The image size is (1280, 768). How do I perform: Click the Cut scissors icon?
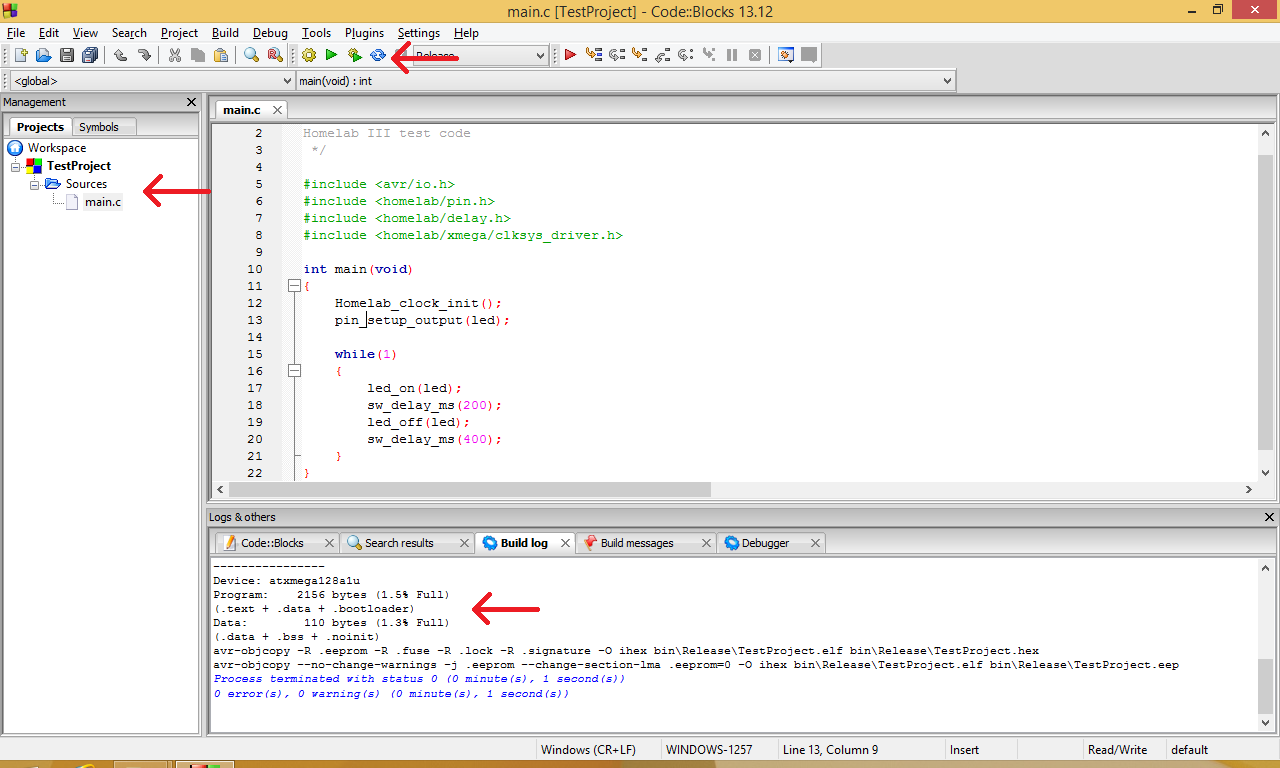pos(174,55)
